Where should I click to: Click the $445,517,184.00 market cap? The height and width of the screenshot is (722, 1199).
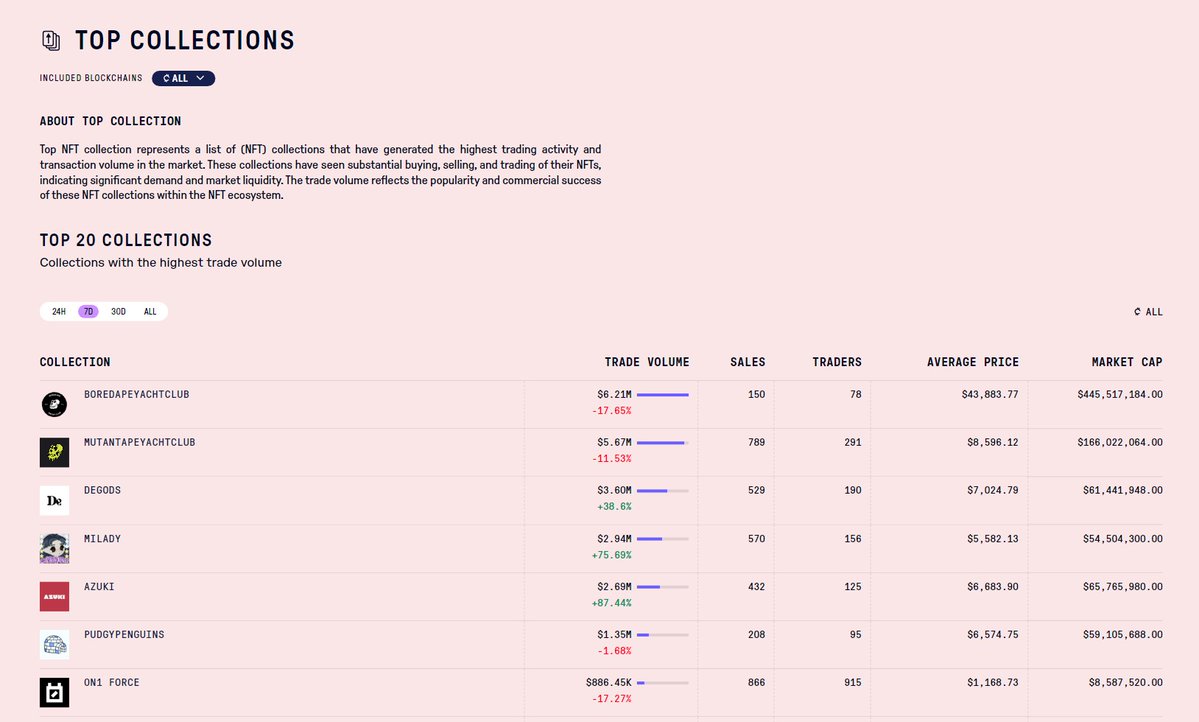click(1120, 395)
